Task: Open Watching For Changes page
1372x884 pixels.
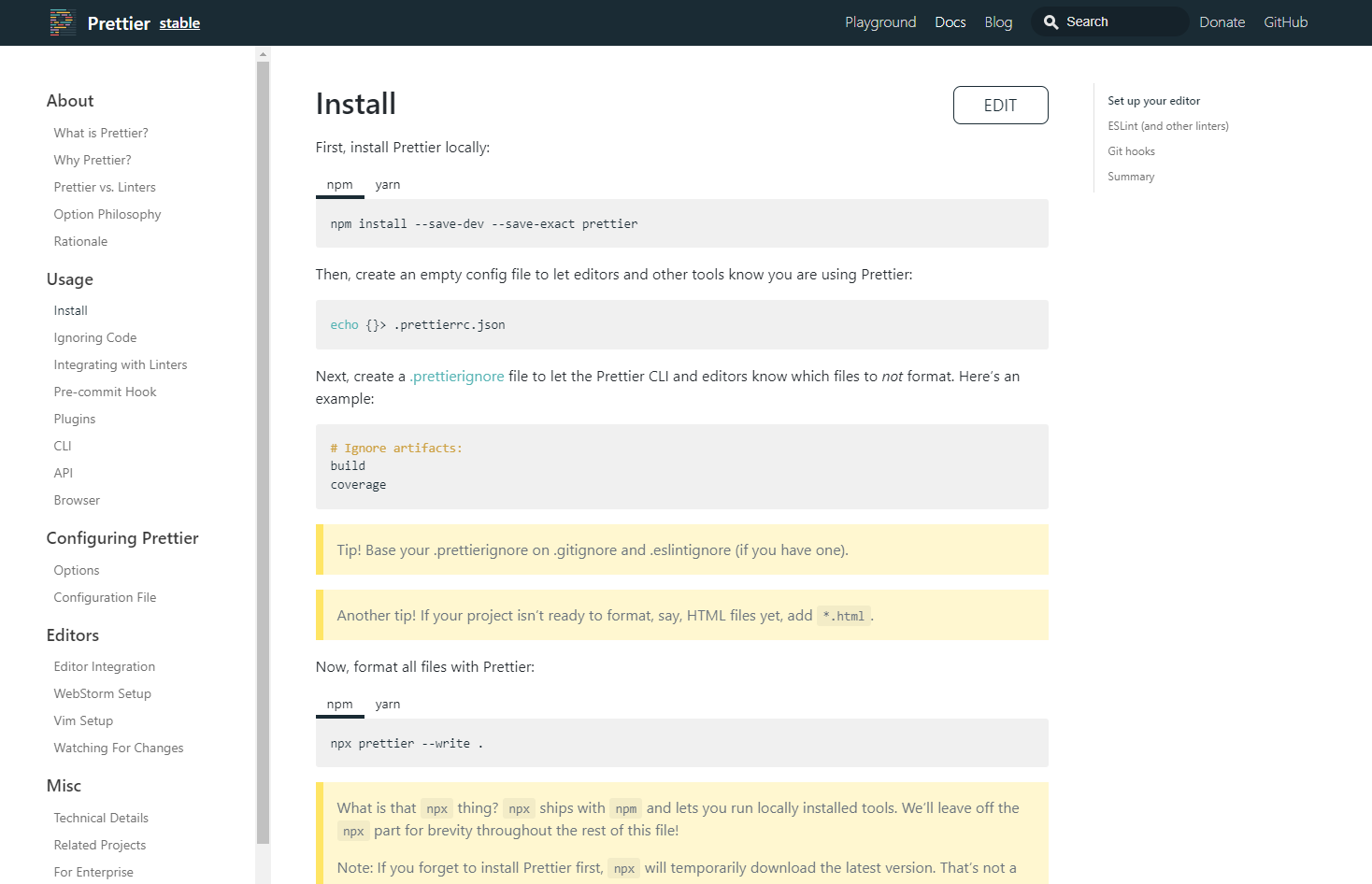Action: click(x=119, y=748)
